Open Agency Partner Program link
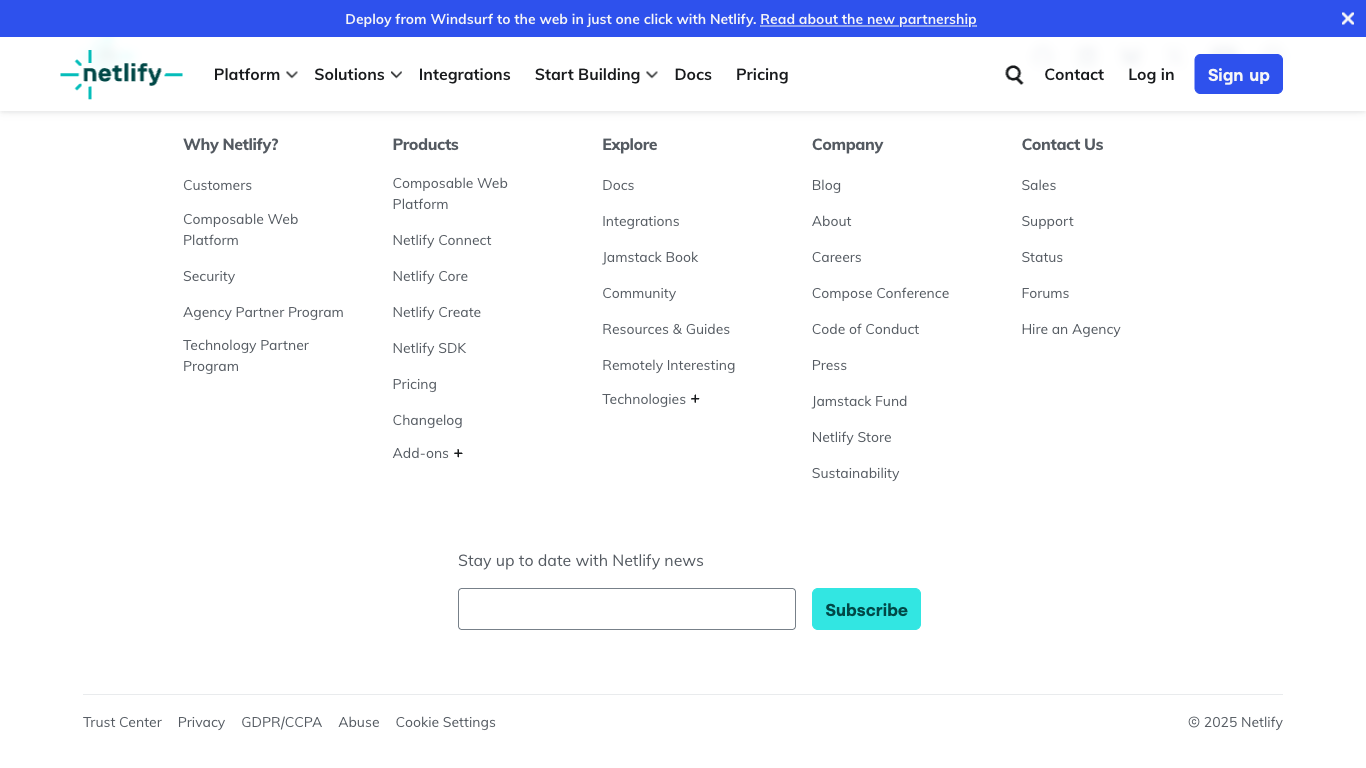This screenshot has height=768, width=1366. click(263, 312)
